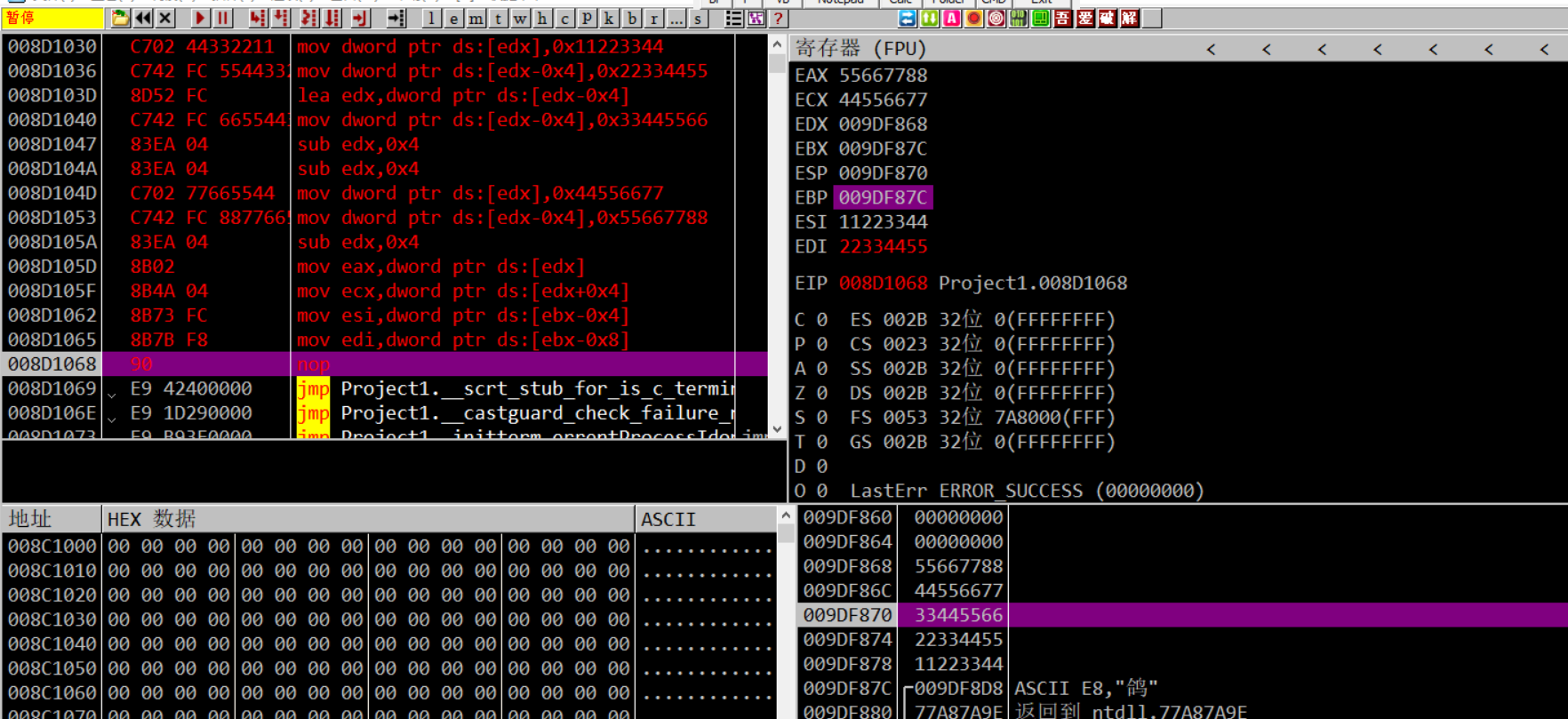Select the highlighted 'nop' instruction at 008D1068
The width and height of the screenshot is (1568, 719).
pyautogui.click(x=385, y=363)
